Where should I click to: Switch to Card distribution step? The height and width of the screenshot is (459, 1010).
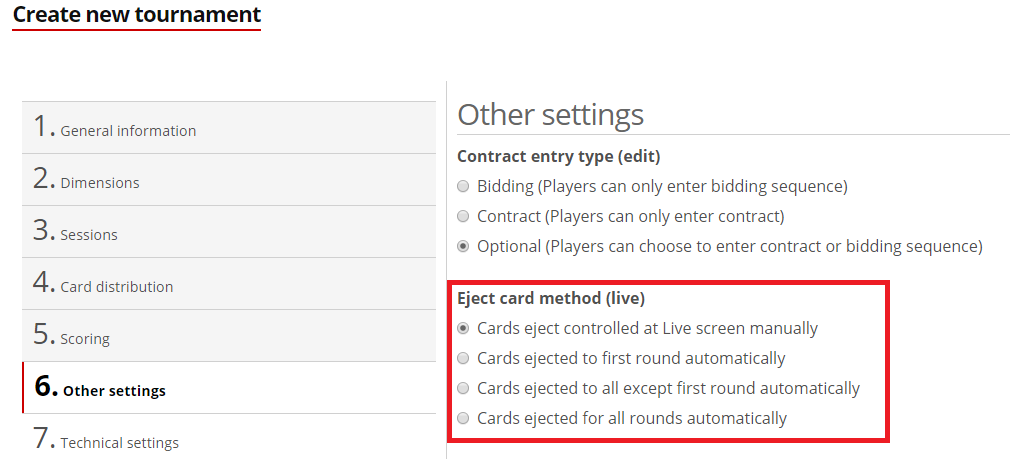click(116, 286)
